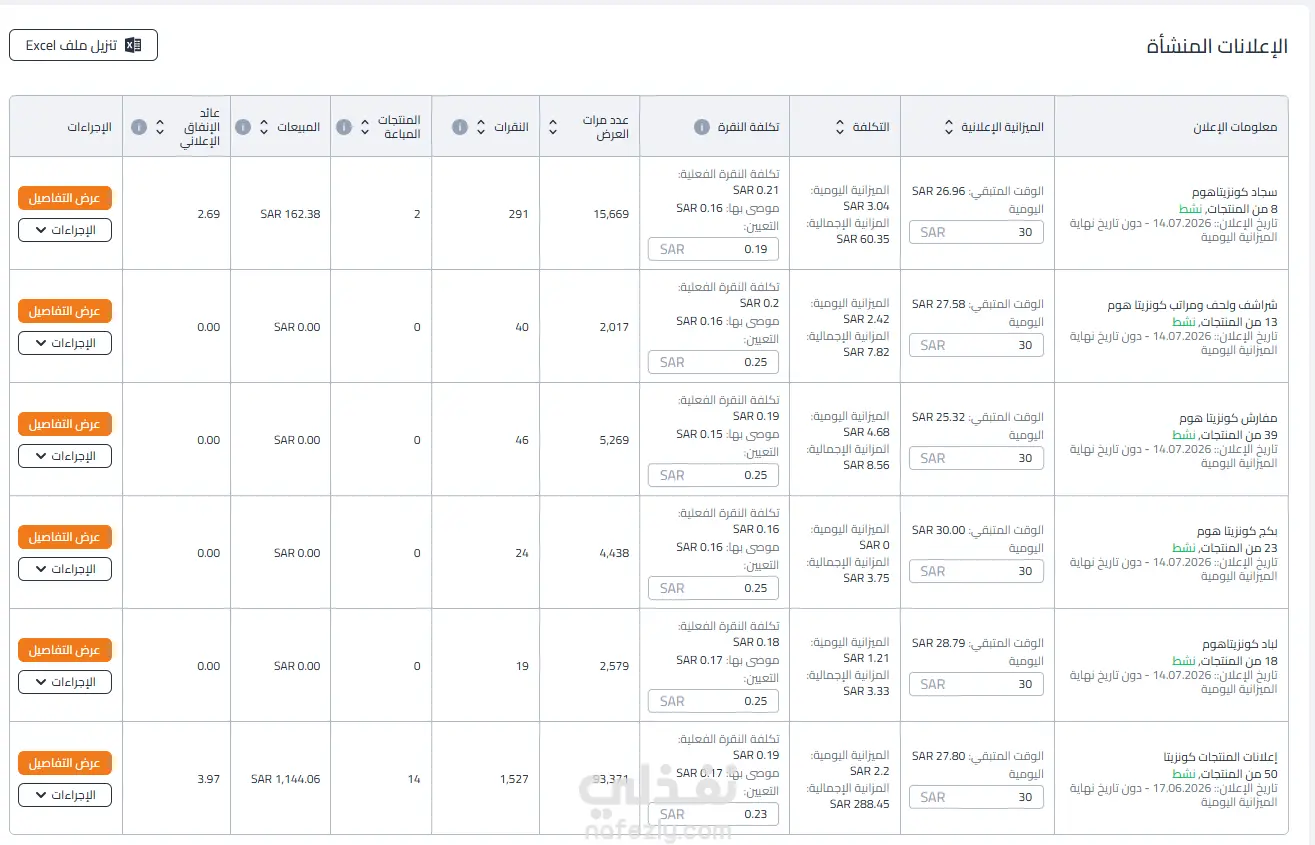Select the ad name لباد كونزيتاهوم
The height and width of the screenshot is (845, 1315).
(x=1240, y=643)
